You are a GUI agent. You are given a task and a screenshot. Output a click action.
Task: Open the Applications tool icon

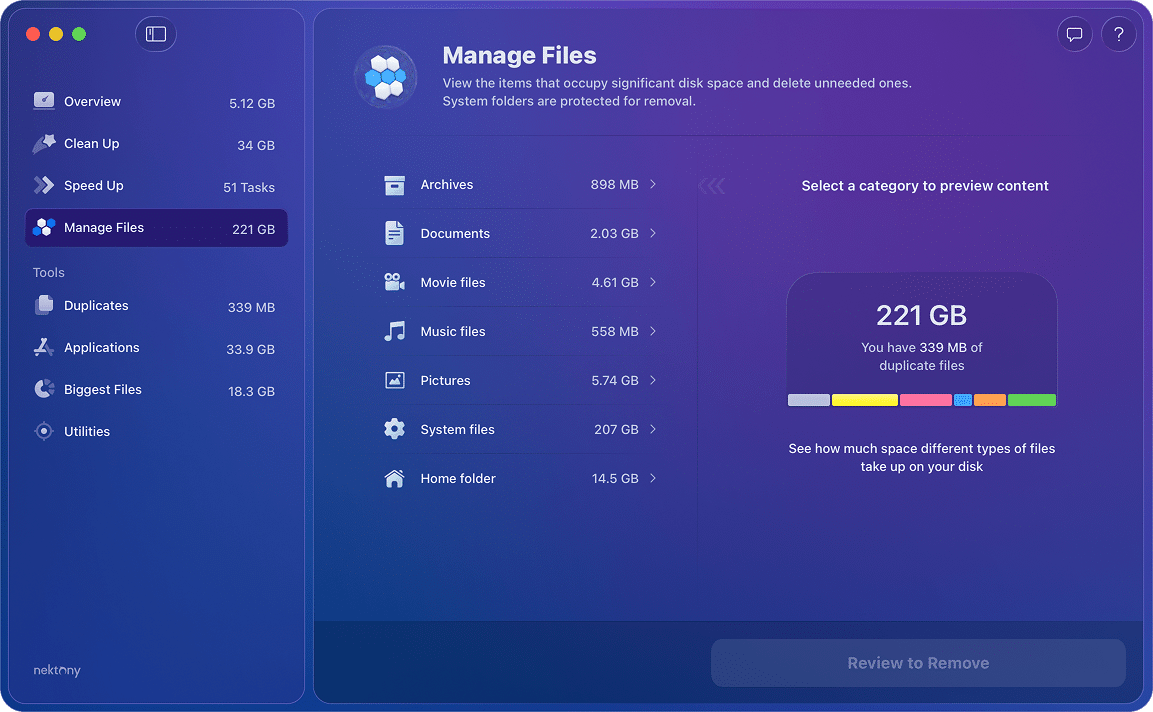tap(44, 348)
